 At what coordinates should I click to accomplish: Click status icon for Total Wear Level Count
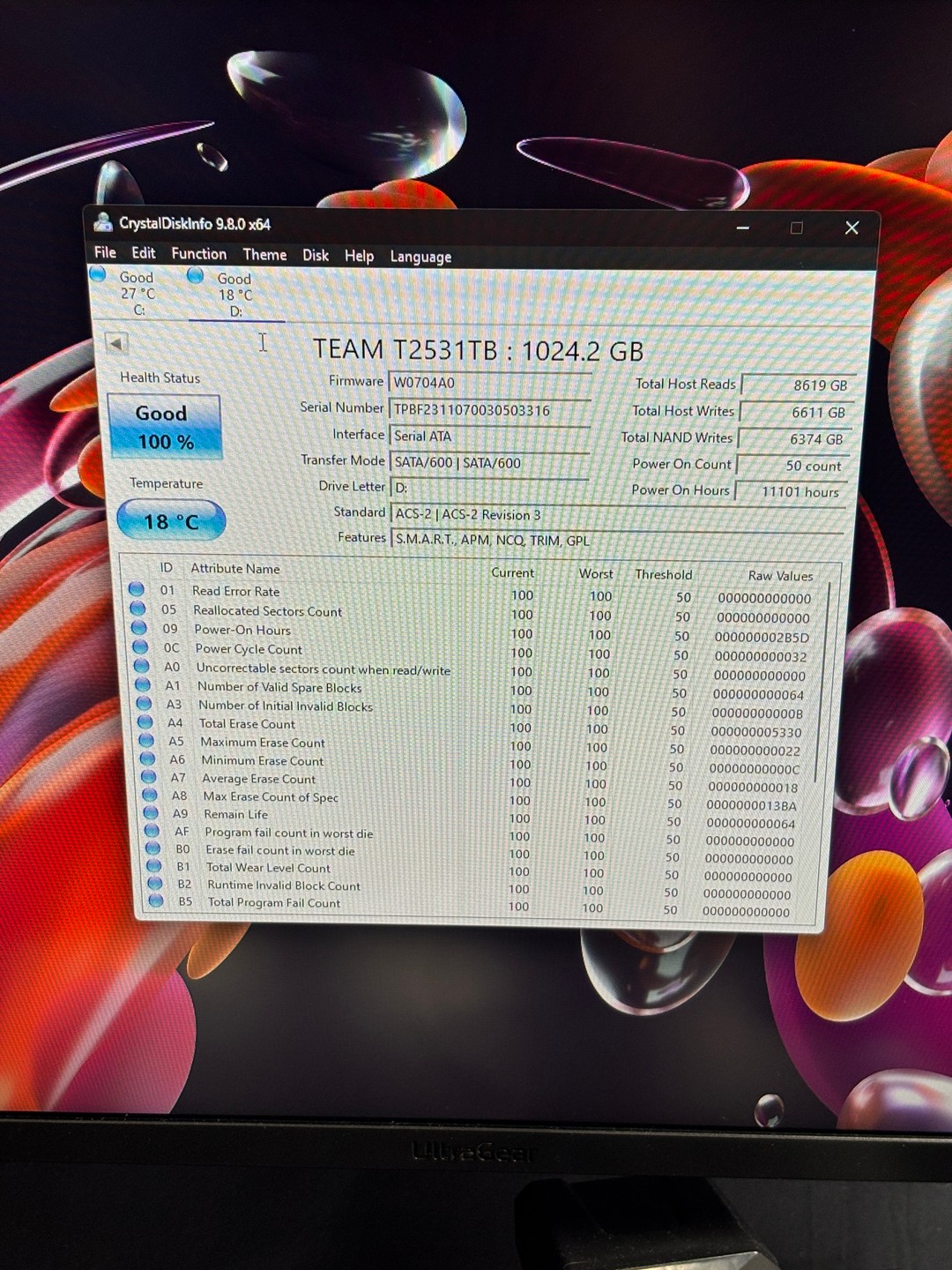(154, 866)
